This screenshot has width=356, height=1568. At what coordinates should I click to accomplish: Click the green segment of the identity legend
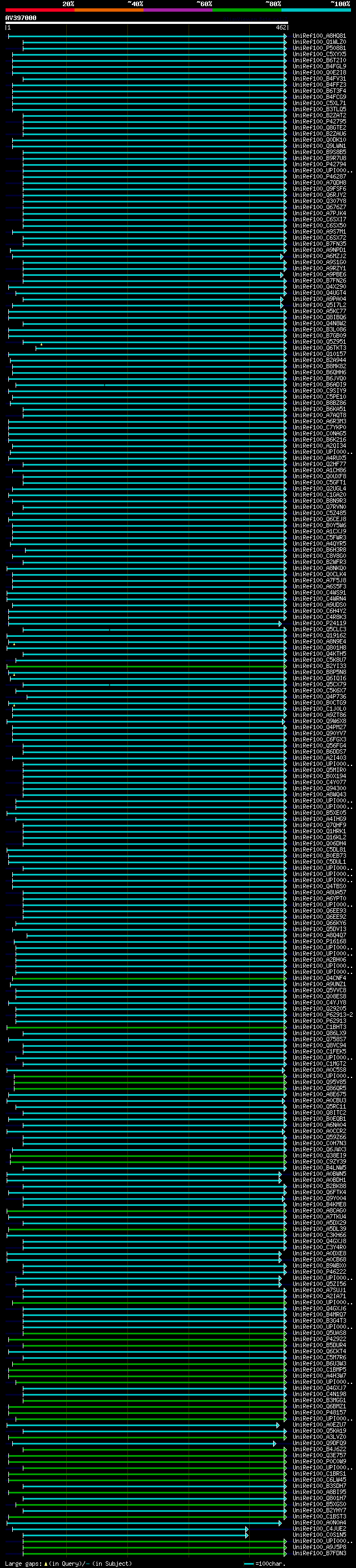(x=247, y=10)
